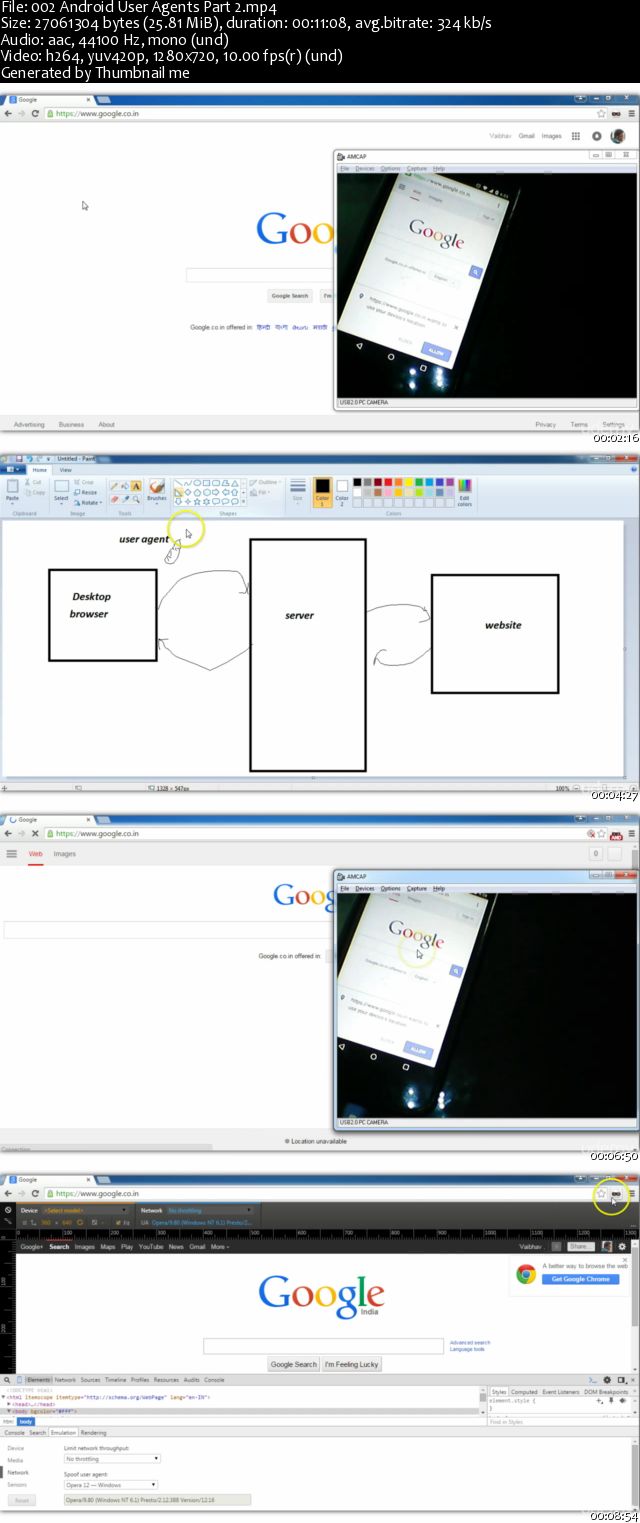The width and height of the screenshot is (640, 1523).
Task: Open Edit colors in Paint
Action: (464, 493)
